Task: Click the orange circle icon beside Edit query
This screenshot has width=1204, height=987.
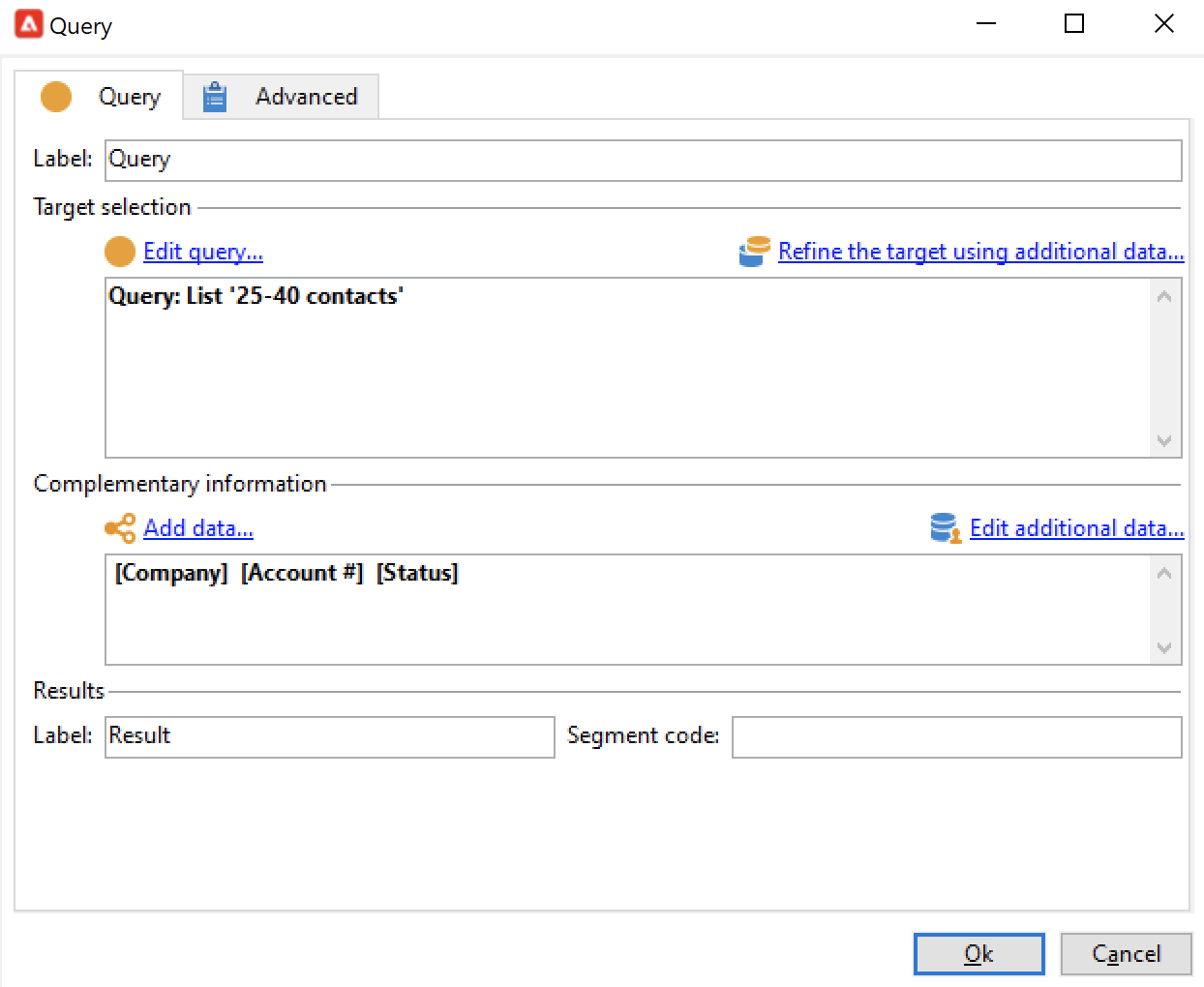Action: click(119, 252)
